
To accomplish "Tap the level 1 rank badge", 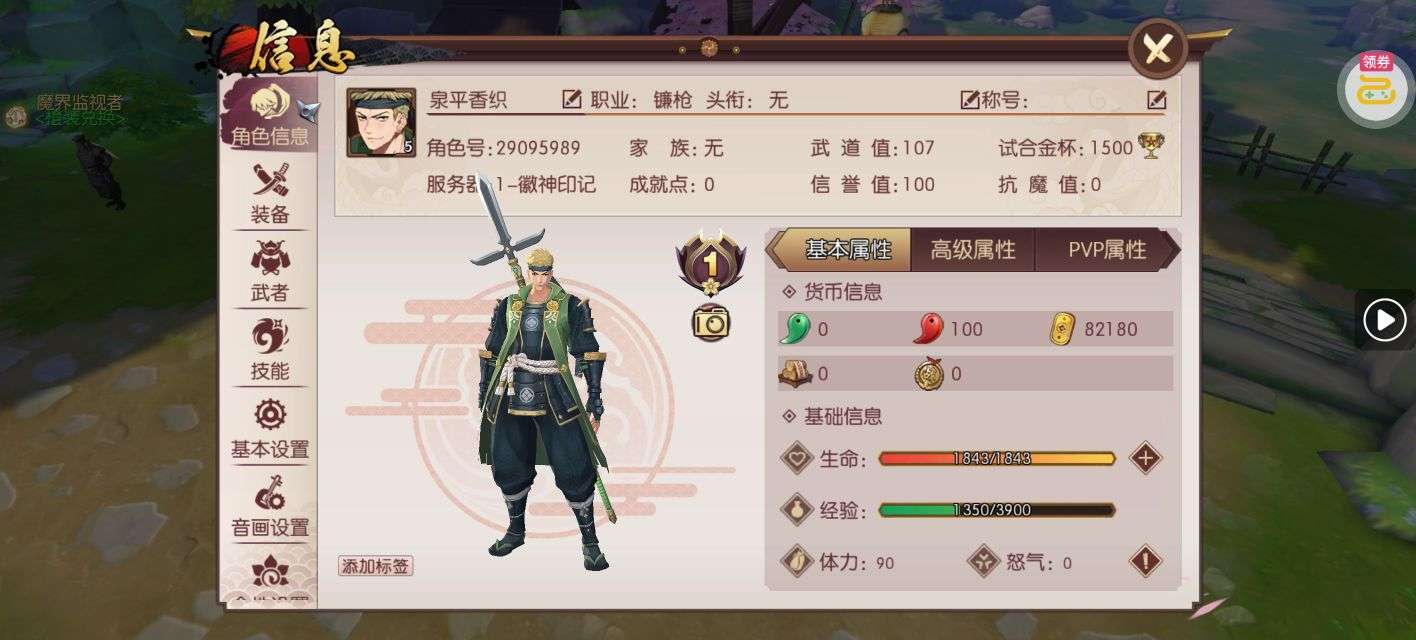I will [711, 264].
